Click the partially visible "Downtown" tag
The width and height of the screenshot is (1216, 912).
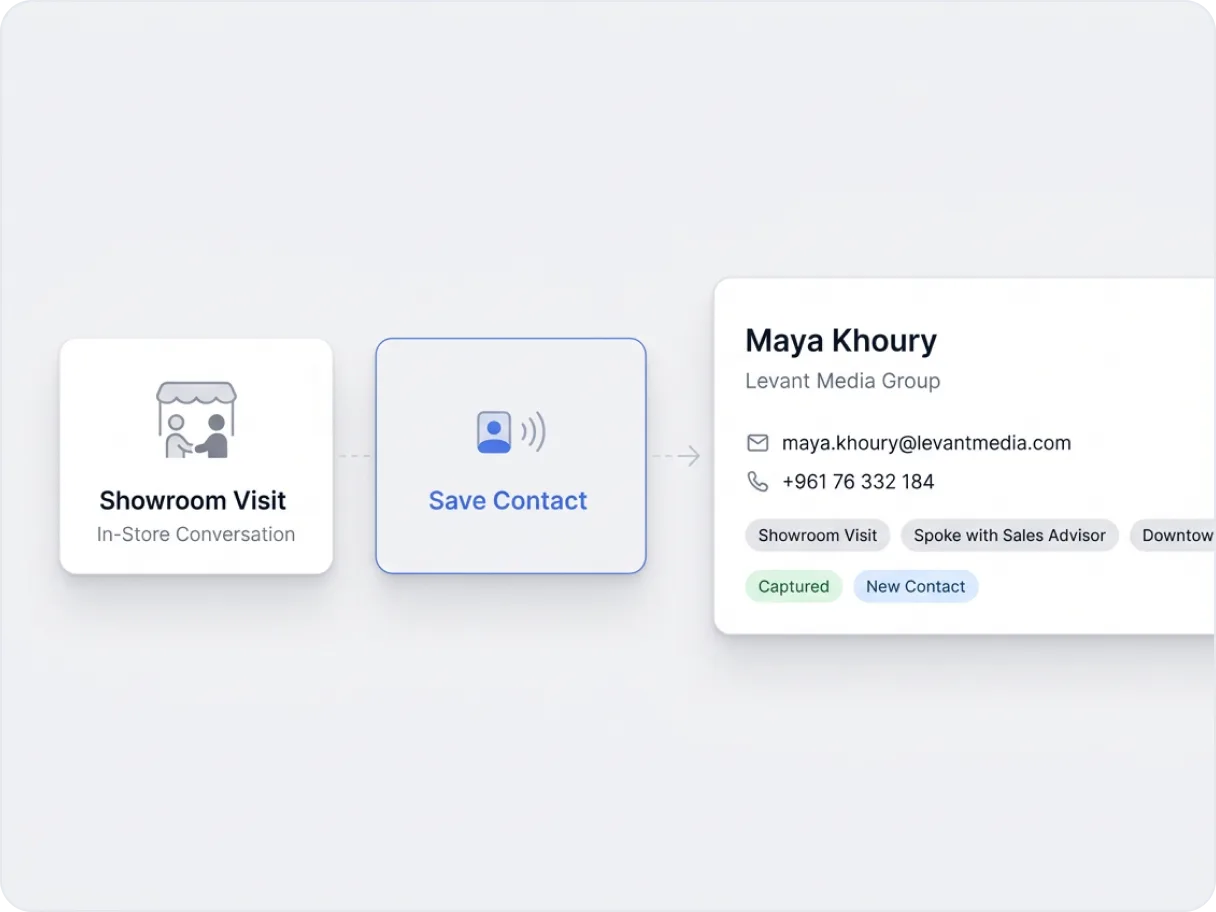(1175, 535)
